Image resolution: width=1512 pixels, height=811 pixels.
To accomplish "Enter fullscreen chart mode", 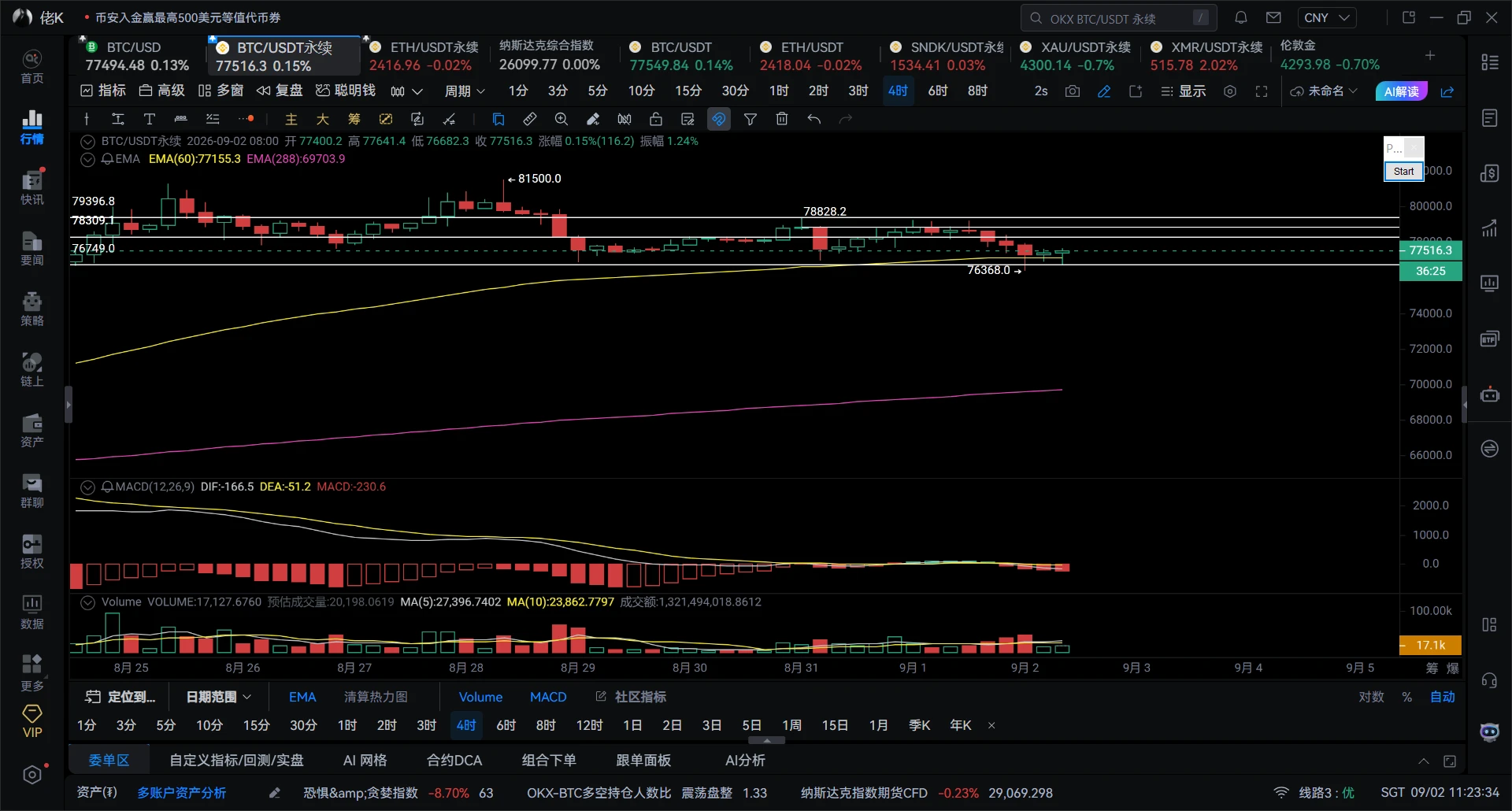I will coord(1262,91).
